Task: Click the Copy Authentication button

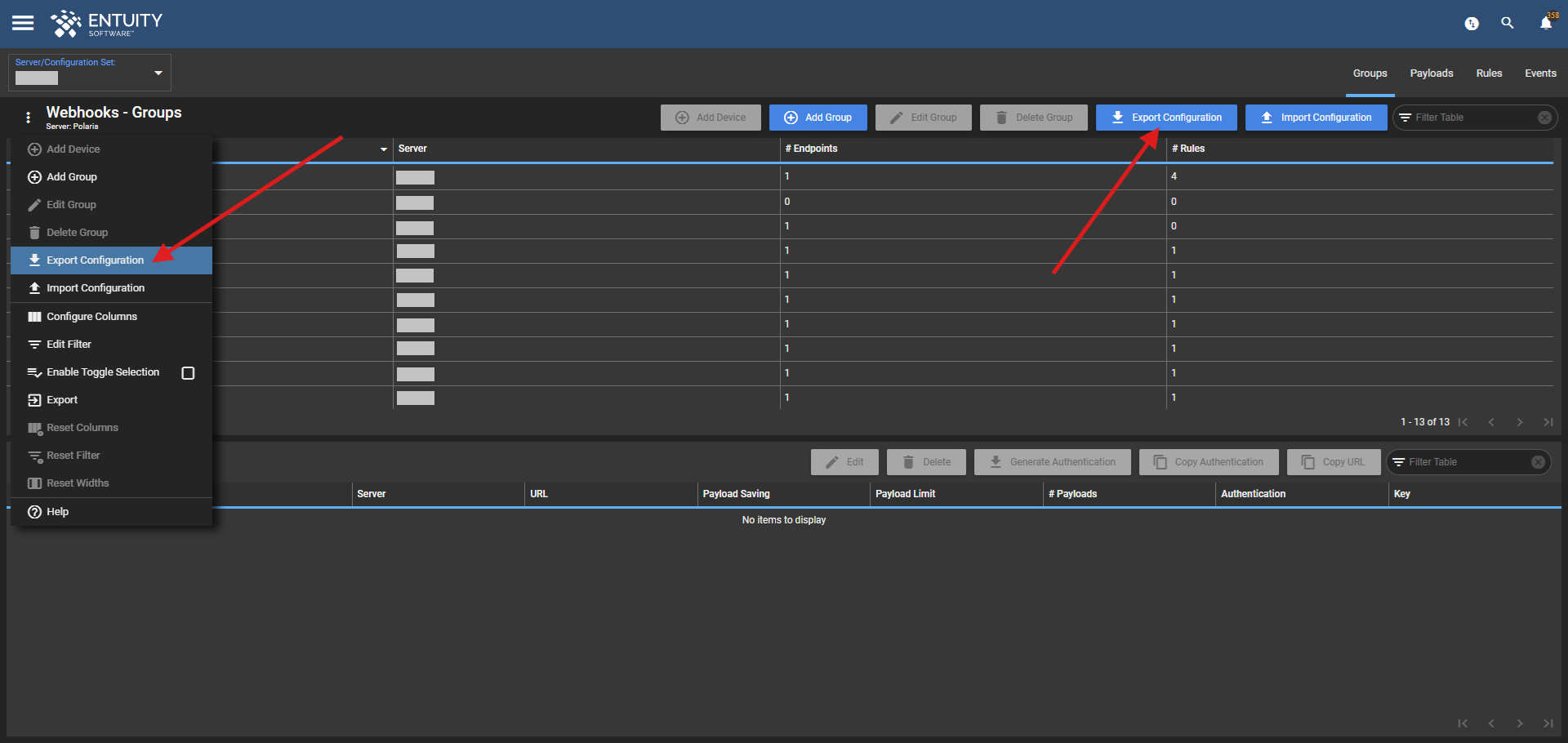Action: [x=1209, y=462]
